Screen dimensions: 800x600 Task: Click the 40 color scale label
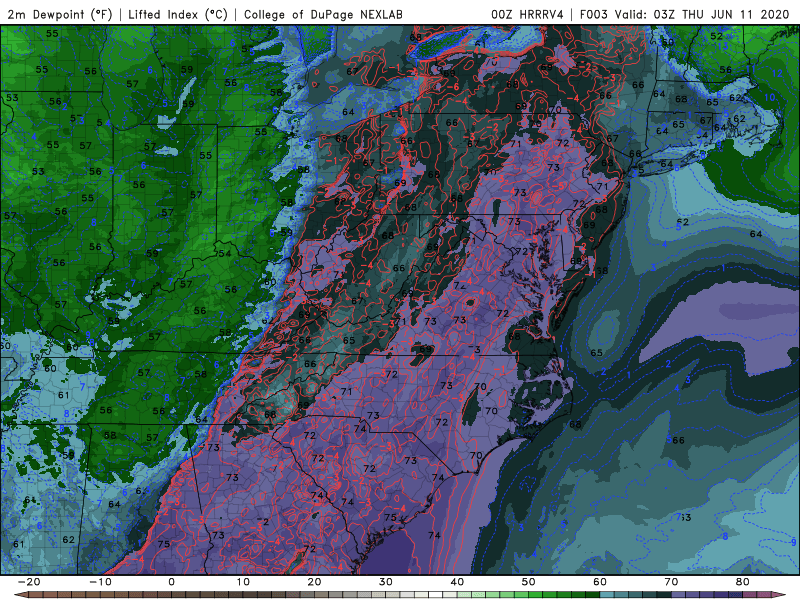[457, 582]
